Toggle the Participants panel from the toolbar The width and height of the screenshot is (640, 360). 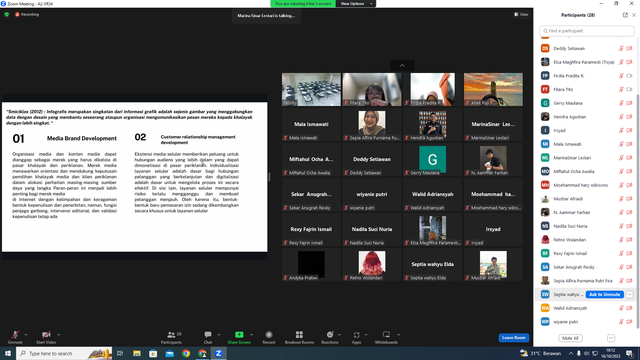click(171, 337)
